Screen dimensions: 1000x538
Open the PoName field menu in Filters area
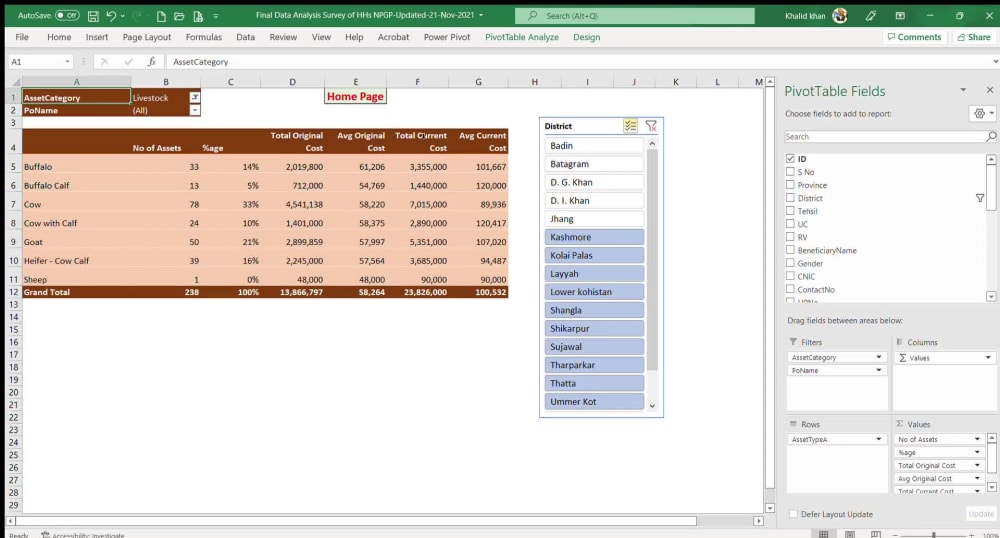878,370
